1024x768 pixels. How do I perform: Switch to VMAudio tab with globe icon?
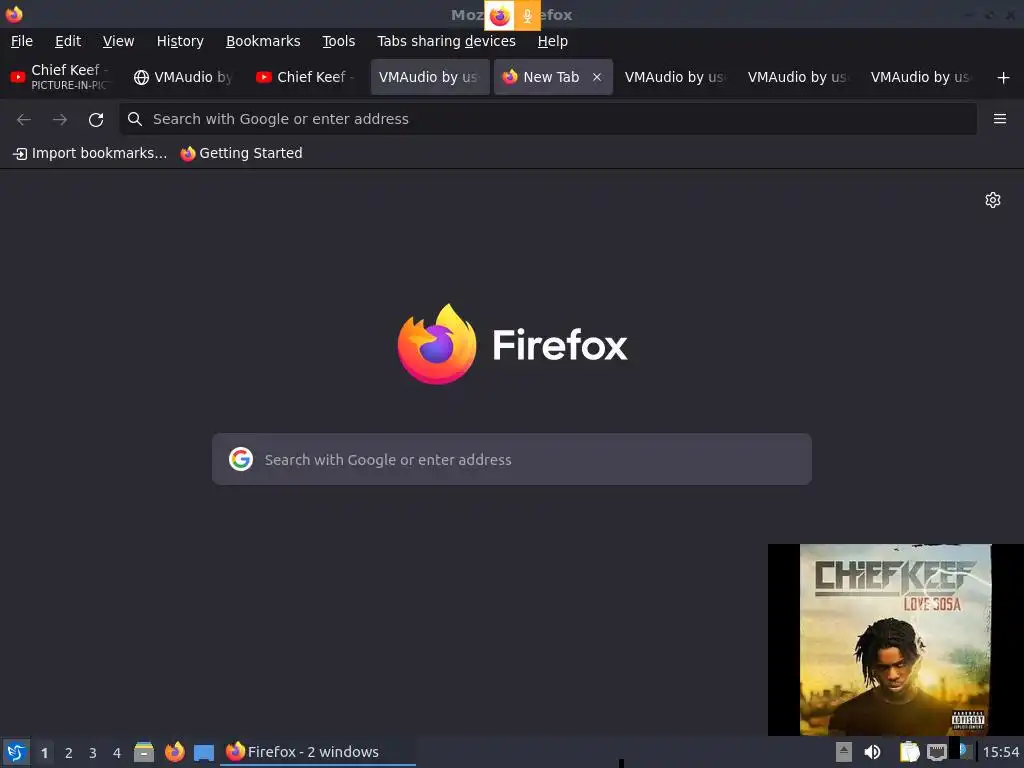(x=183, y=77)
